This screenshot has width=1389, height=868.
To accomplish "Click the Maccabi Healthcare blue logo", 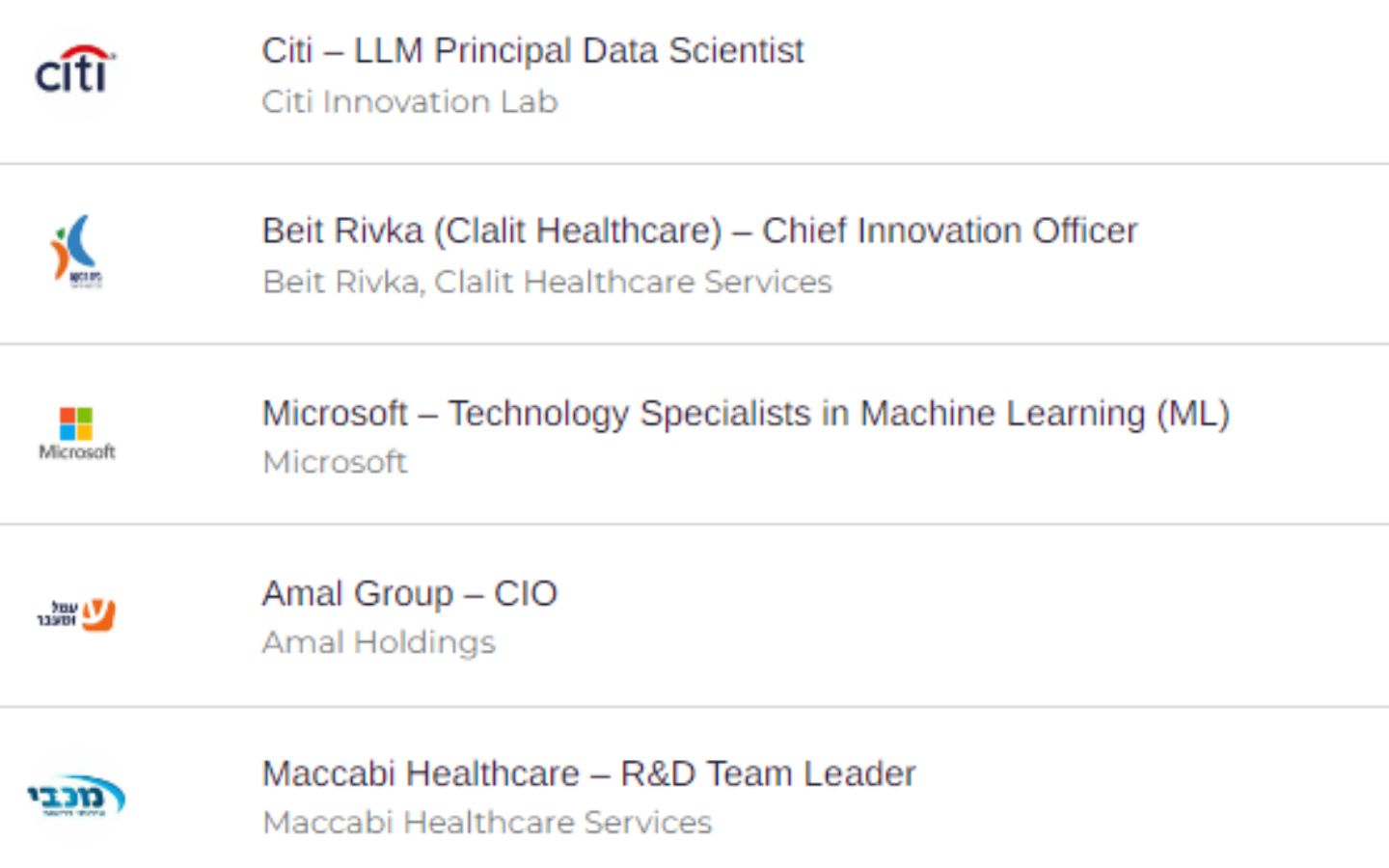I will (x=76, y=796).
